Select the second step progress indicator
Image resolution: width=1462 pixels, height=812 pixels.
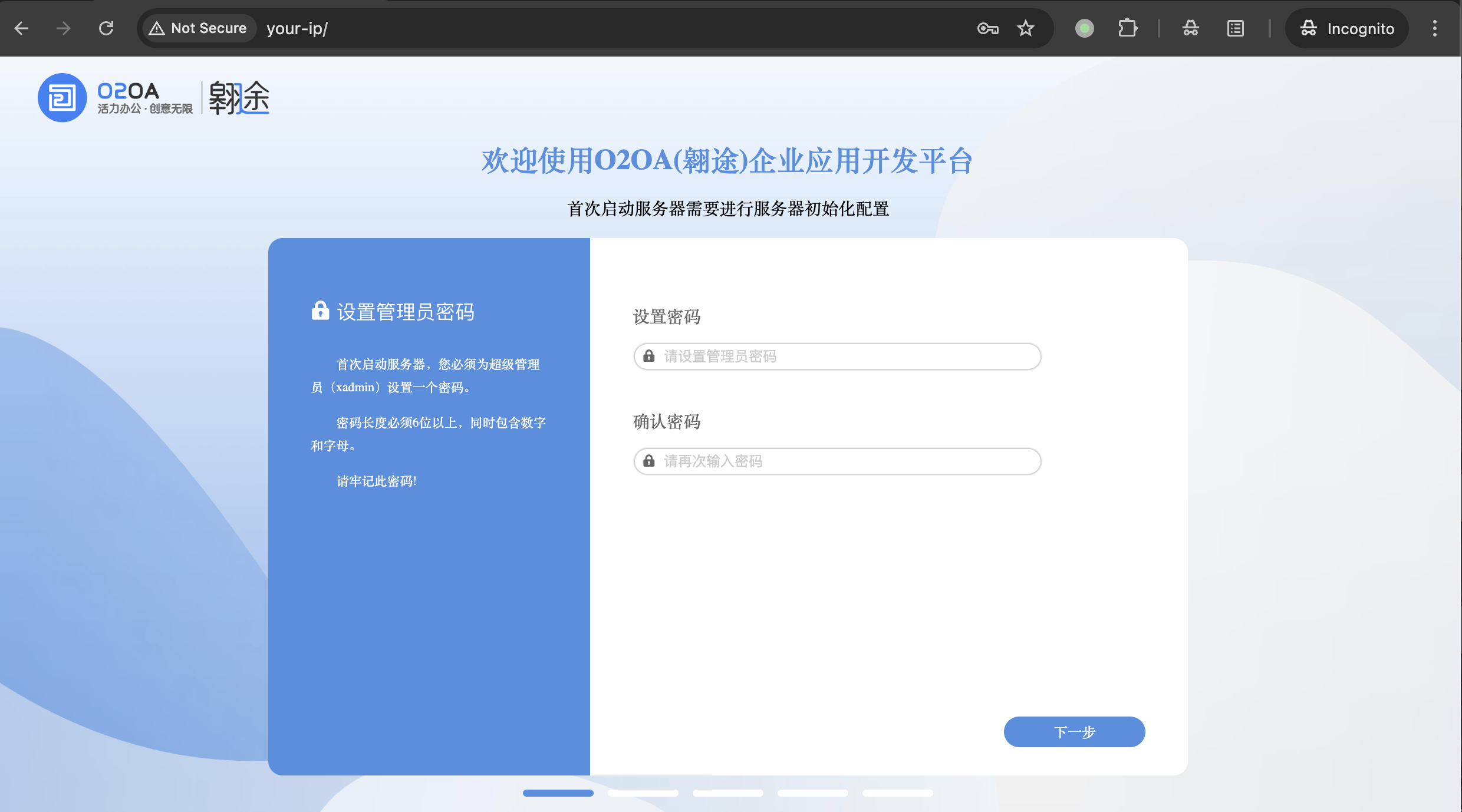pos(643,793)
